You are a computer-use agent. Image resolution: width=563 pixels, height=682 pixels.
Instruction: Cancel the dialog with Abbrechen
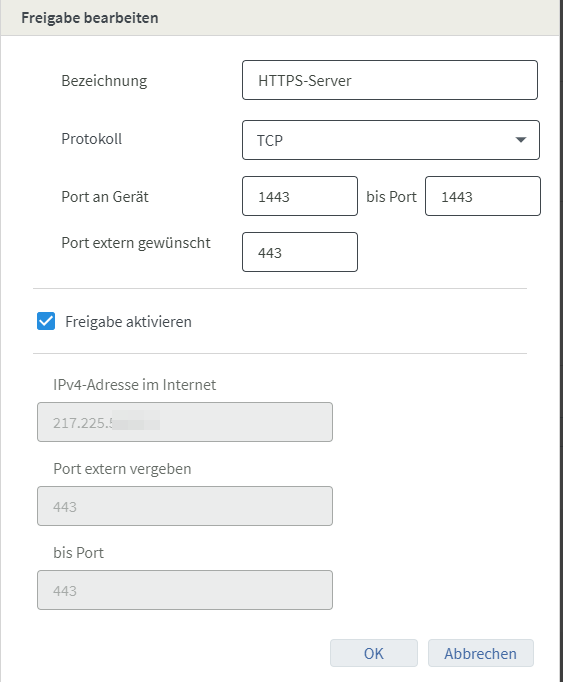(481, 653)
